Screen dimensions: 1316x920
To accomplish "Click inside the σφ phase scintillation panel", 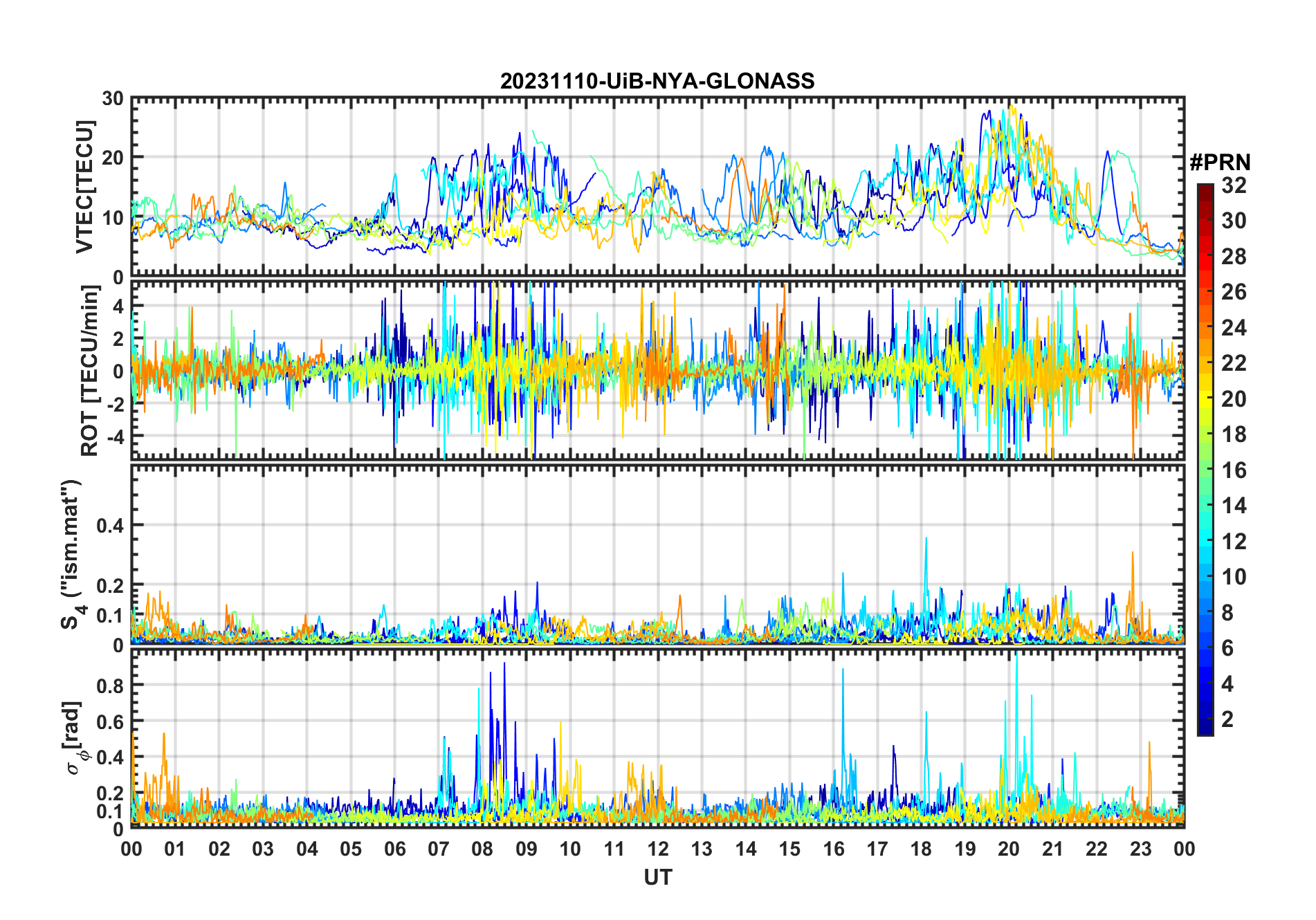I will (658, 738).
